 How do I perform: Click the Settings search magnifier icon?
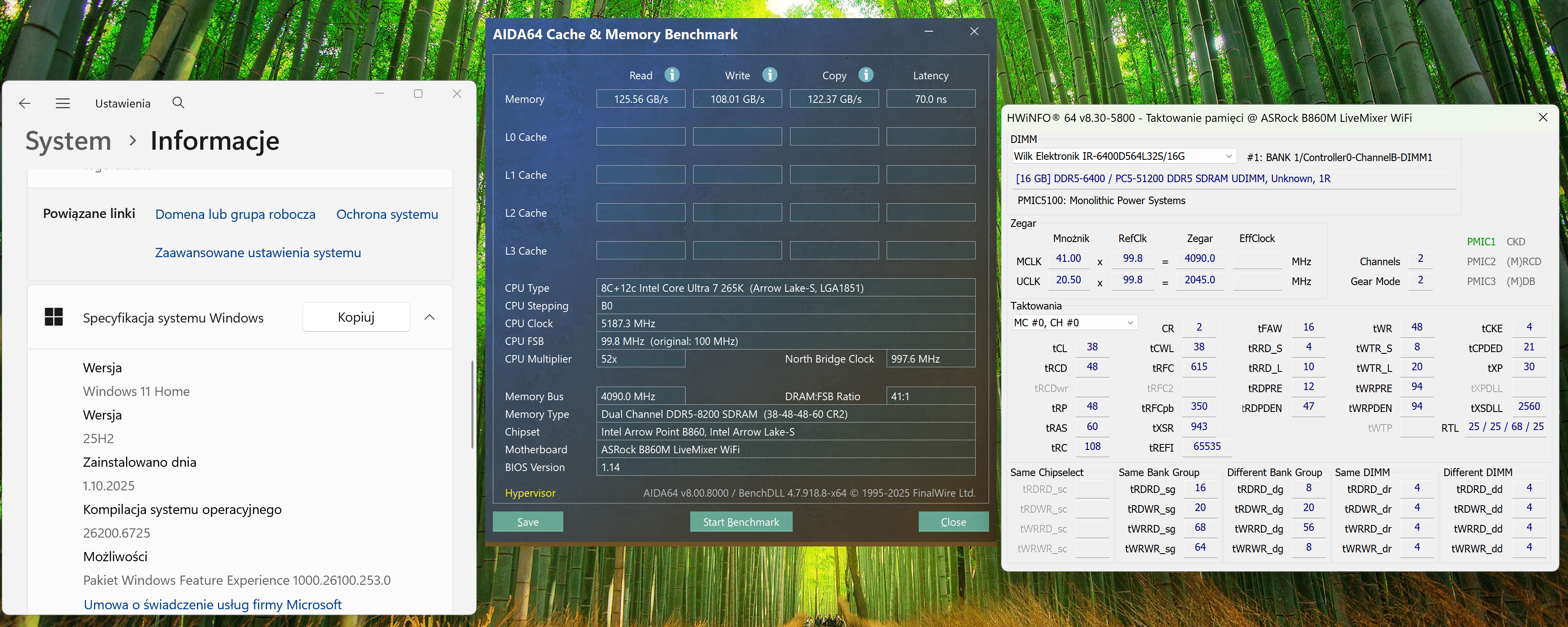coord(178,103)
